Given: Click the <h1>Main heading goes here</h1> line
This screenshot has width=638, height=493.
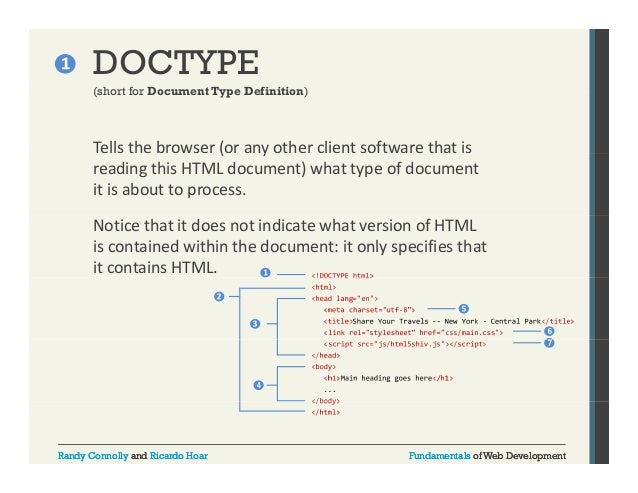Looking at the screenshot, I should coord(388,378).
